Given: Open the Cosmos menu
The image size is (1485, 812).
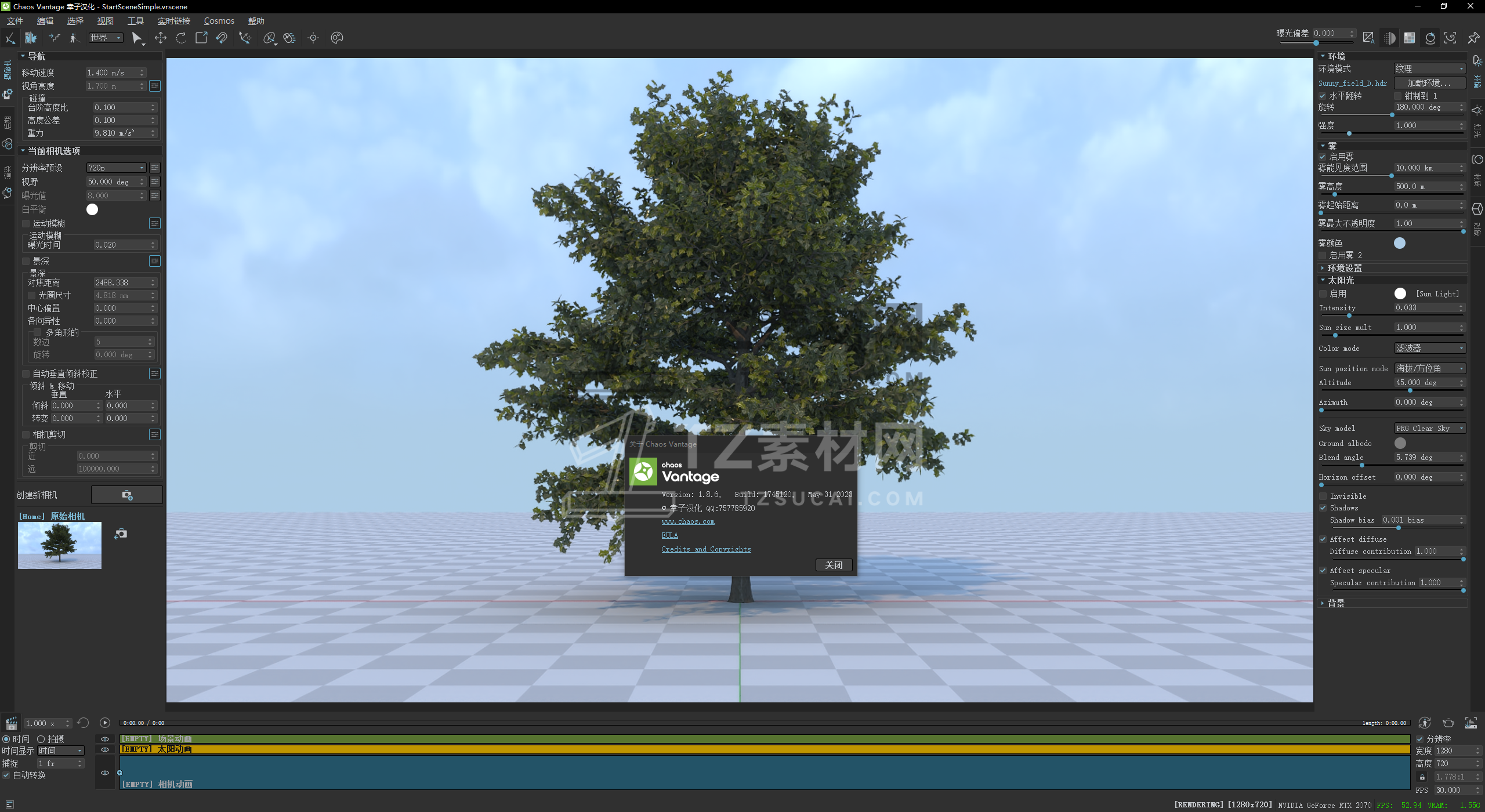Looking at the screenshot, I should [x=219, y=21].
